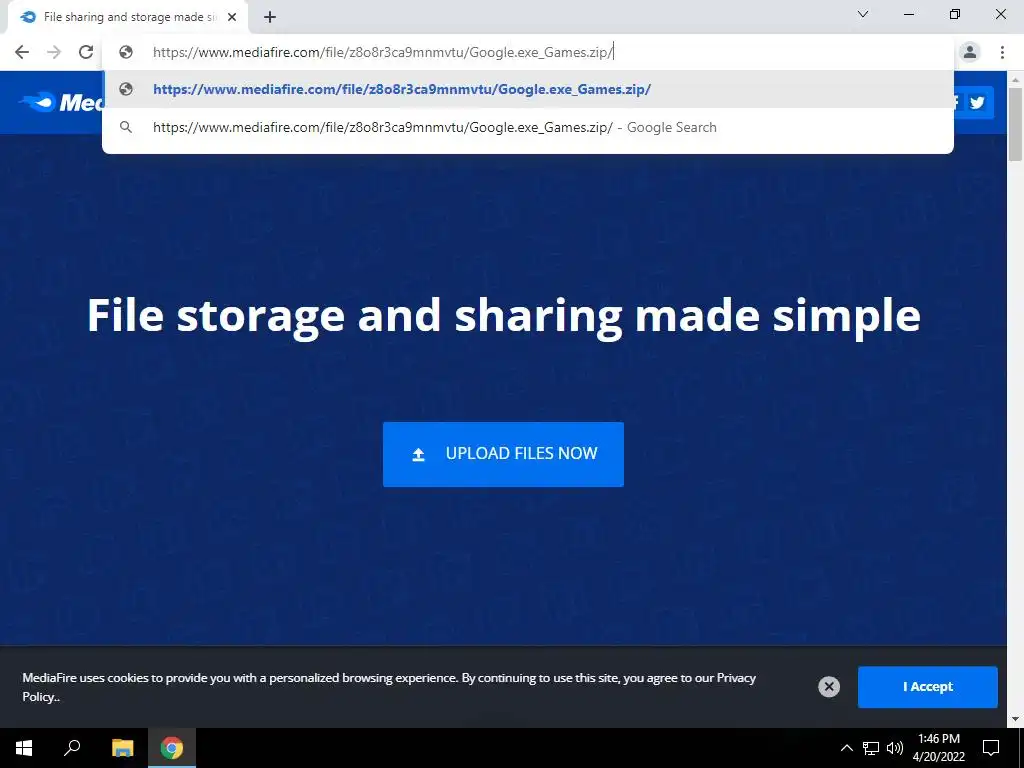Click the browser back arrow

click(x=22, y=52)
